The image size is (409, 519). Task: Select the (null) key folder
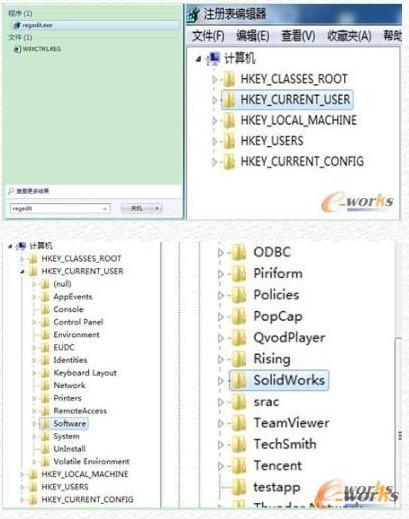click(62, 284)
